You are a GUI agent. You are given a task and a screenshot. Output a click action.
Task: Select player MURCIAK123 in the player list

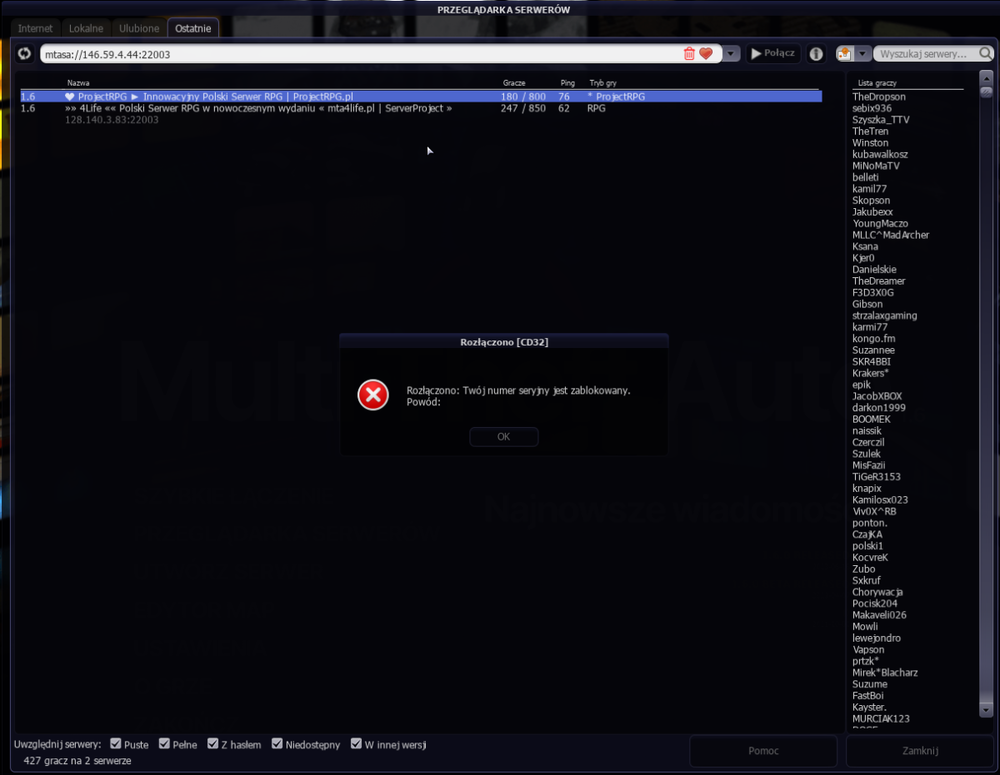pos(881,719)
